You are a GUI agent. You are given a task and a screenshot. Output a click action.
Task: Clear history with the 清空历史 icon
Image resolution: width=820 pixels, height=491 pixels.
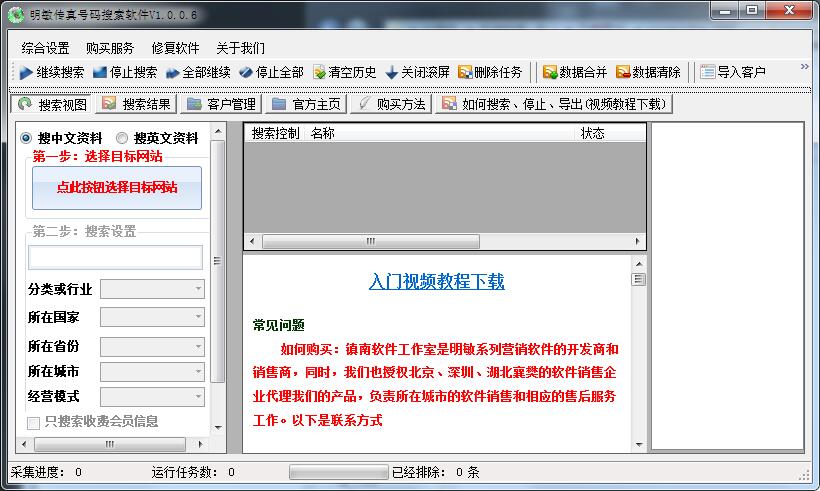(319, 72)
